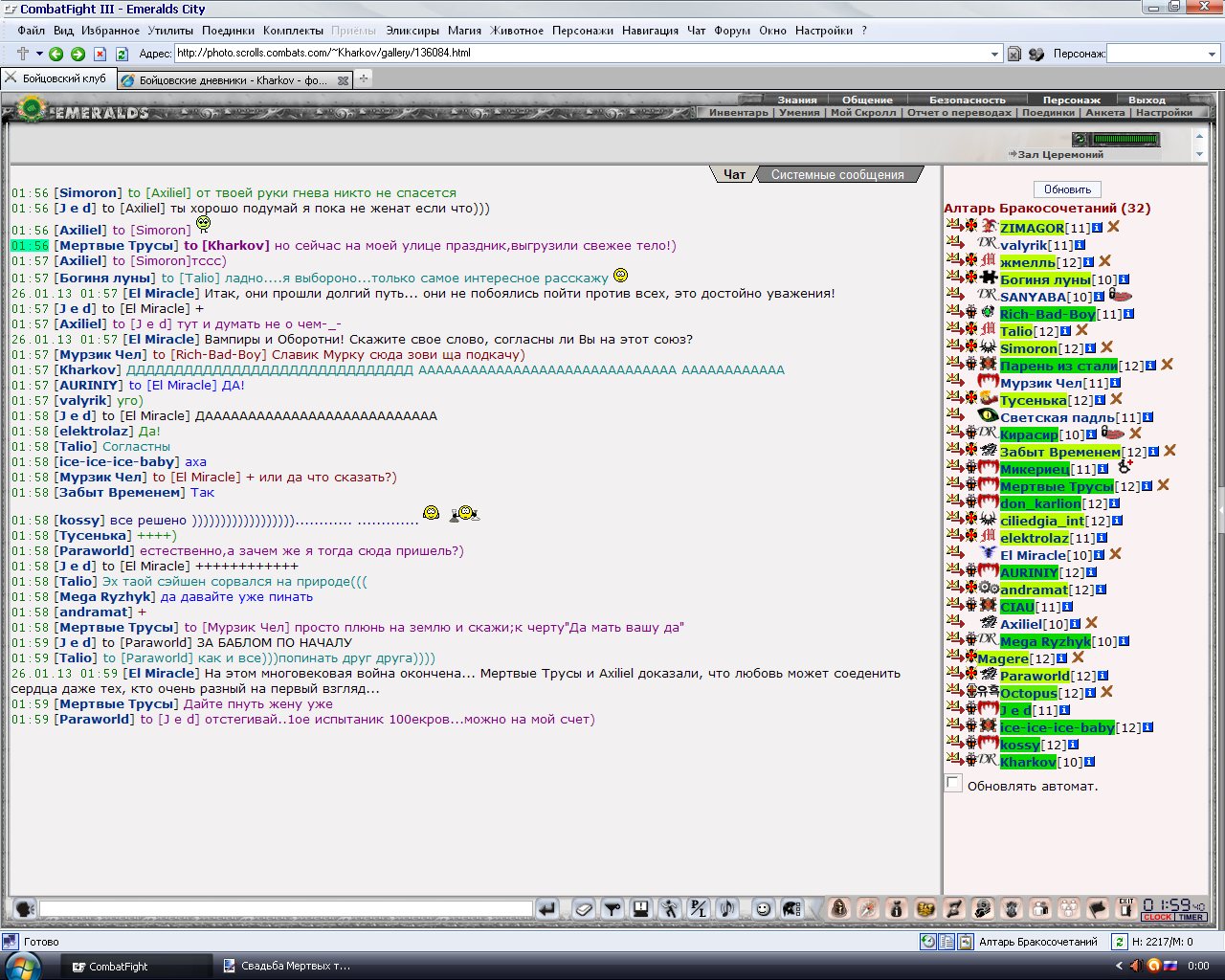1225x980 pixels.
Task: Switch to the Бойцовские дневники tab
Action: point(234,80)
